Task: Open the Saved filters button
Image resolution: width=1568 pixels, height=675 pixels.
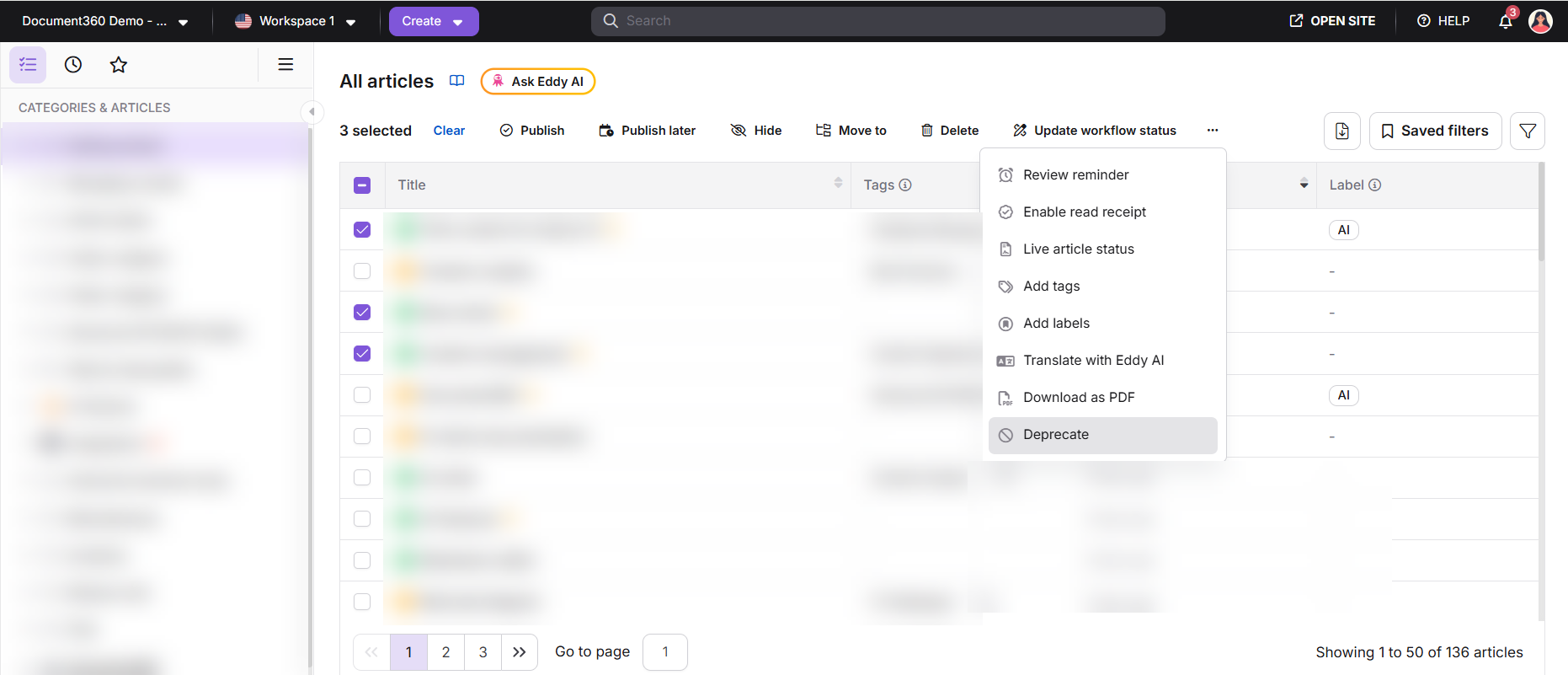Action: [1436, 131]
